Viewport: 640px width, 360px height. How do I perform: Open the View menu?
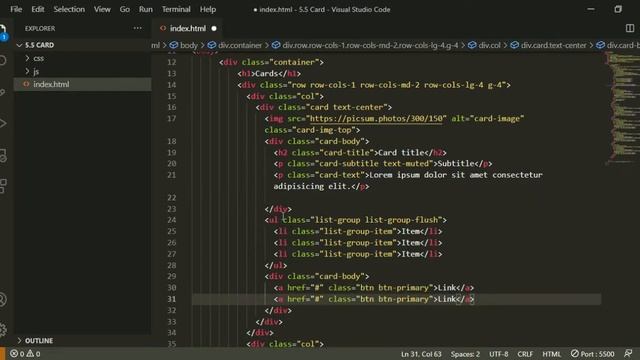(102, 9)
